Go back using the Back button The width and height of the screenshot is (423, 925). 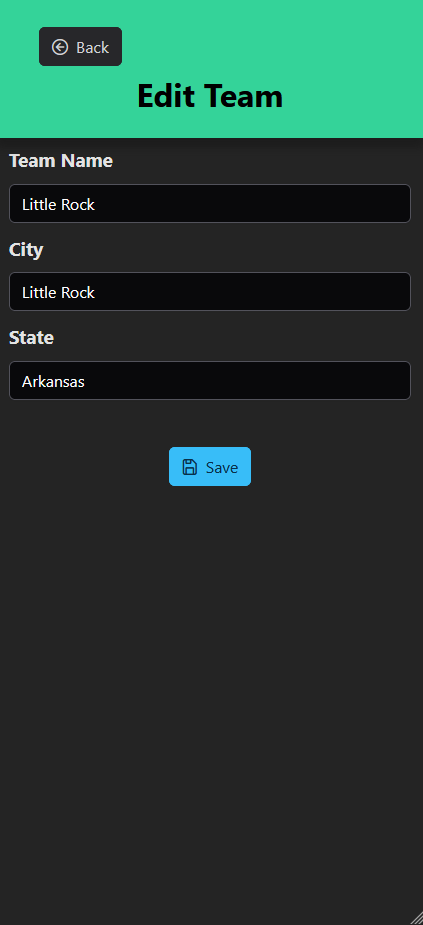pyautogui.click(x=80, y=47)
